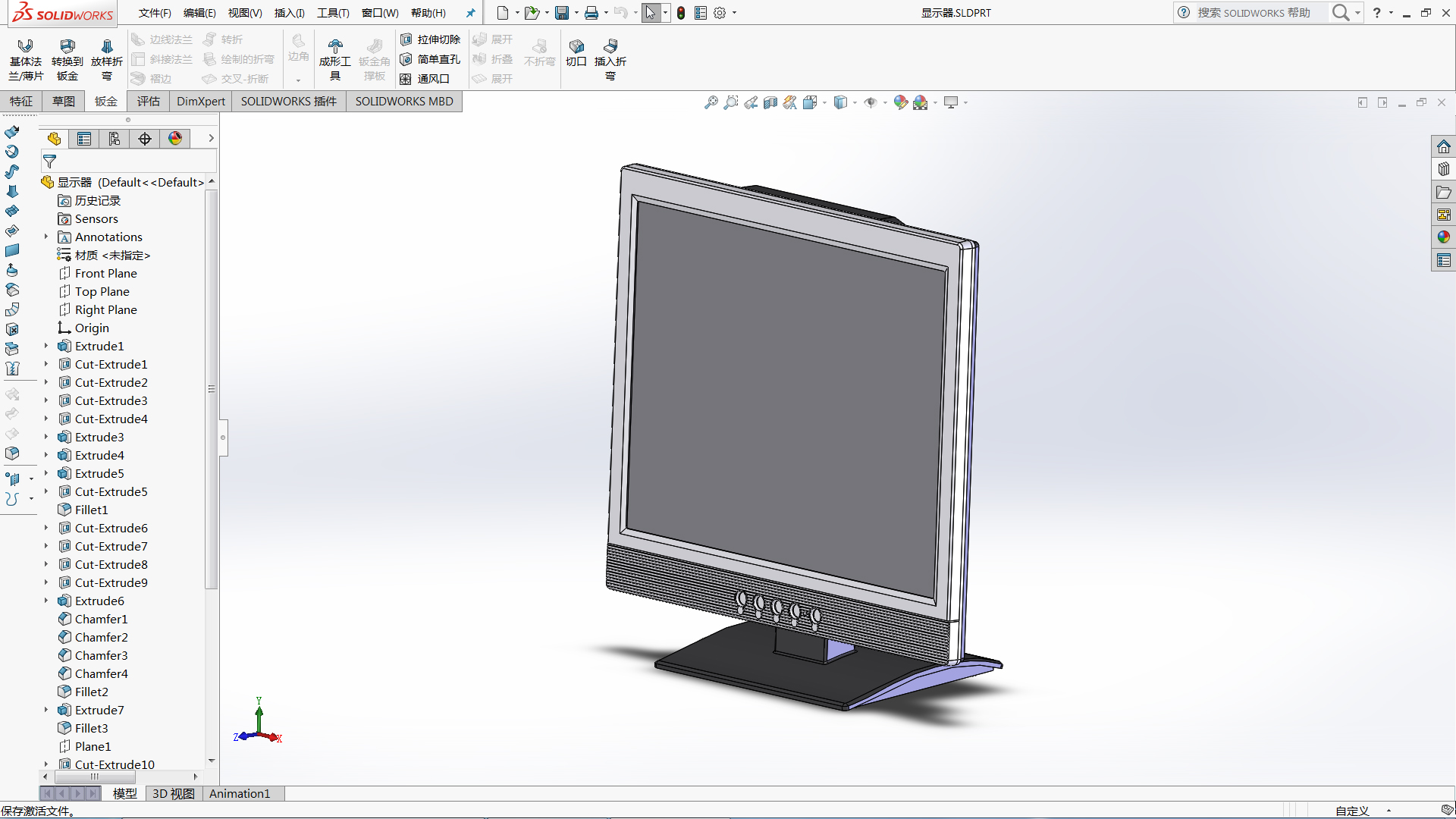Expand the Cut-Extrude6 feature node

point(45,528)
